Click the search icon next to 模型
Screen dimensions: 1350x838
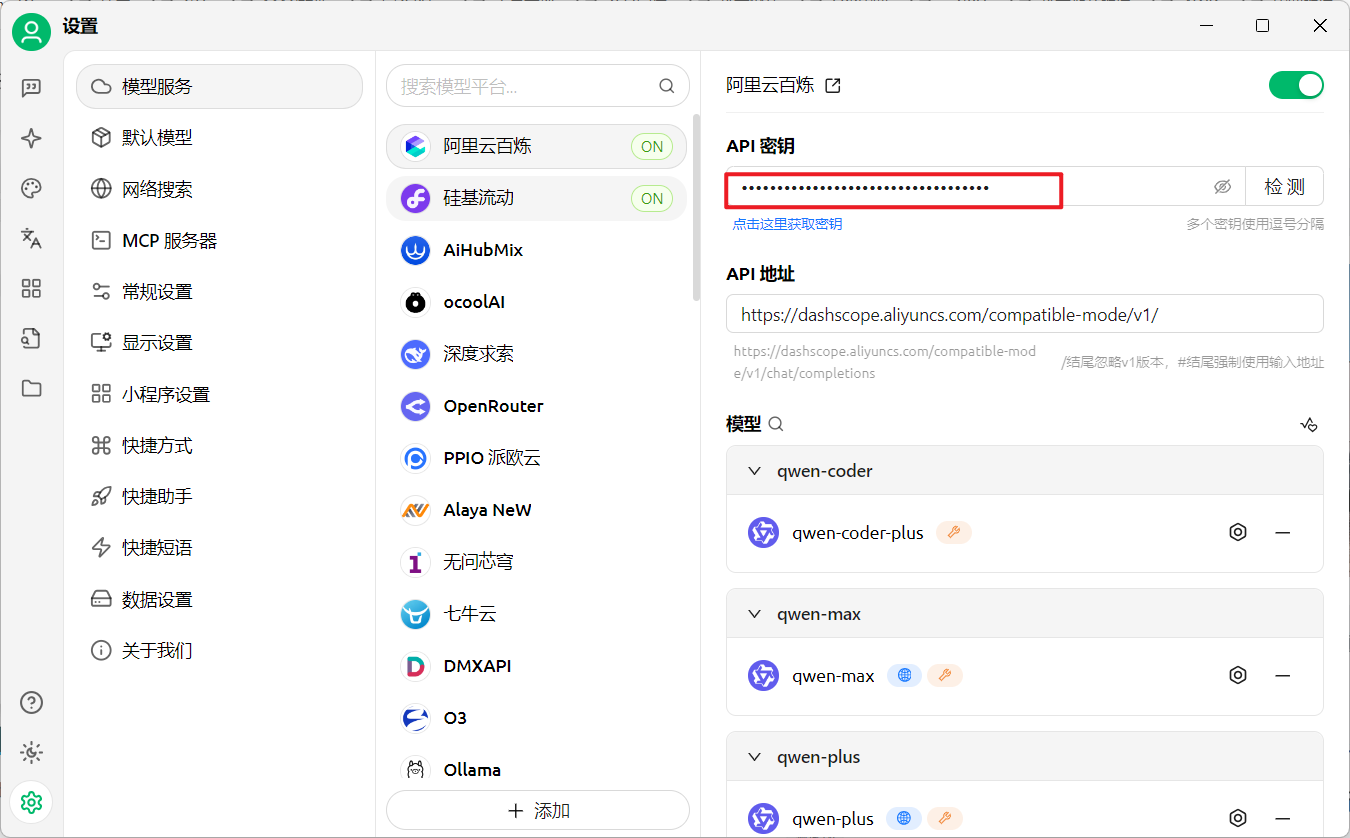775,424
